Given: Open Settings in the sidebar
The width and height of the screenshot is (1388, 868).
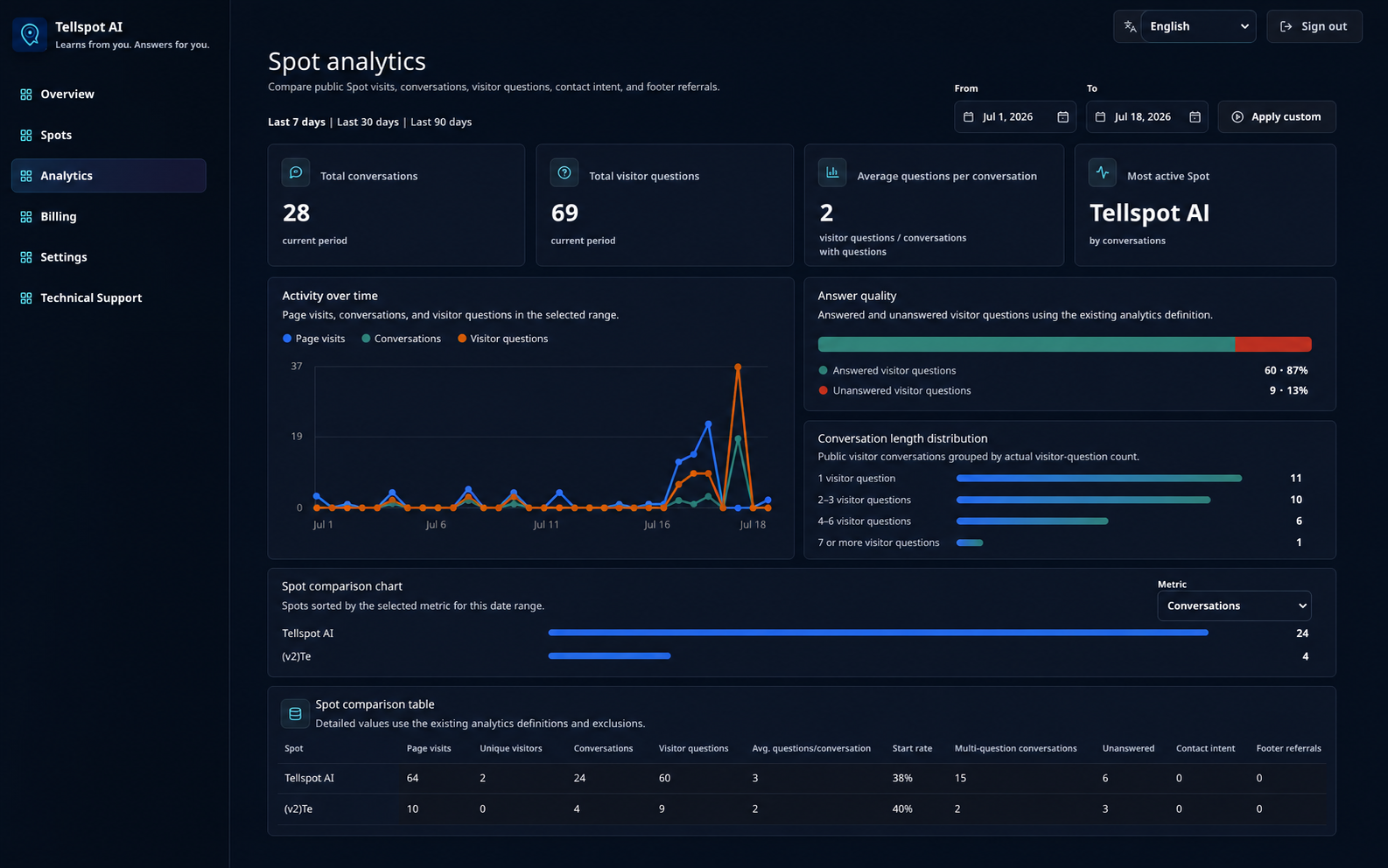Looking at the screenshot, I should click(109, 257).
